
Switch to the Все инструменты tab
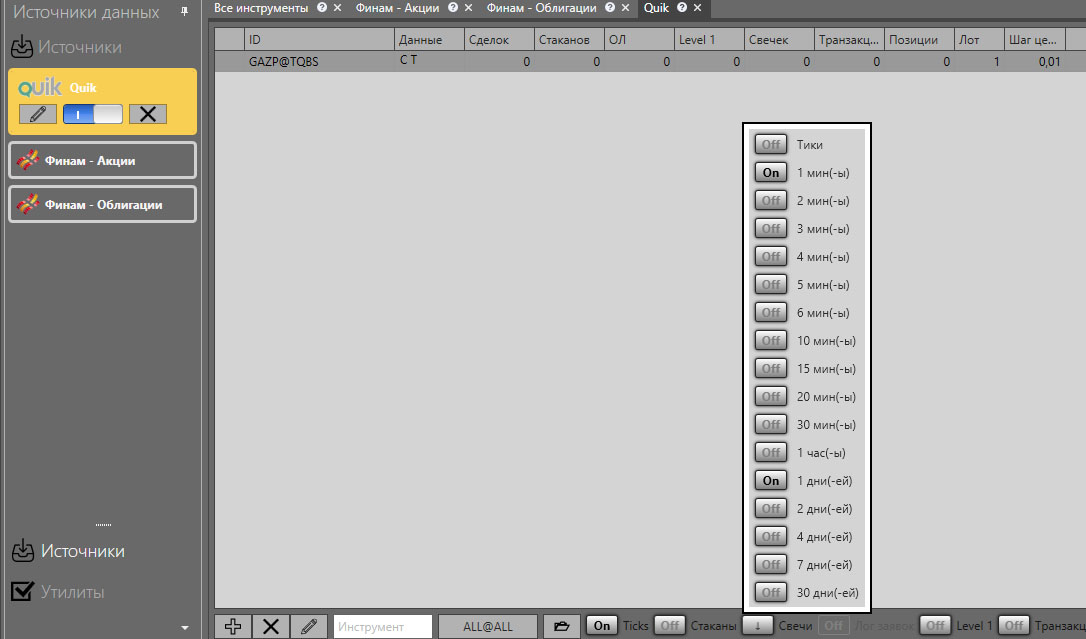tap(261, 8)
